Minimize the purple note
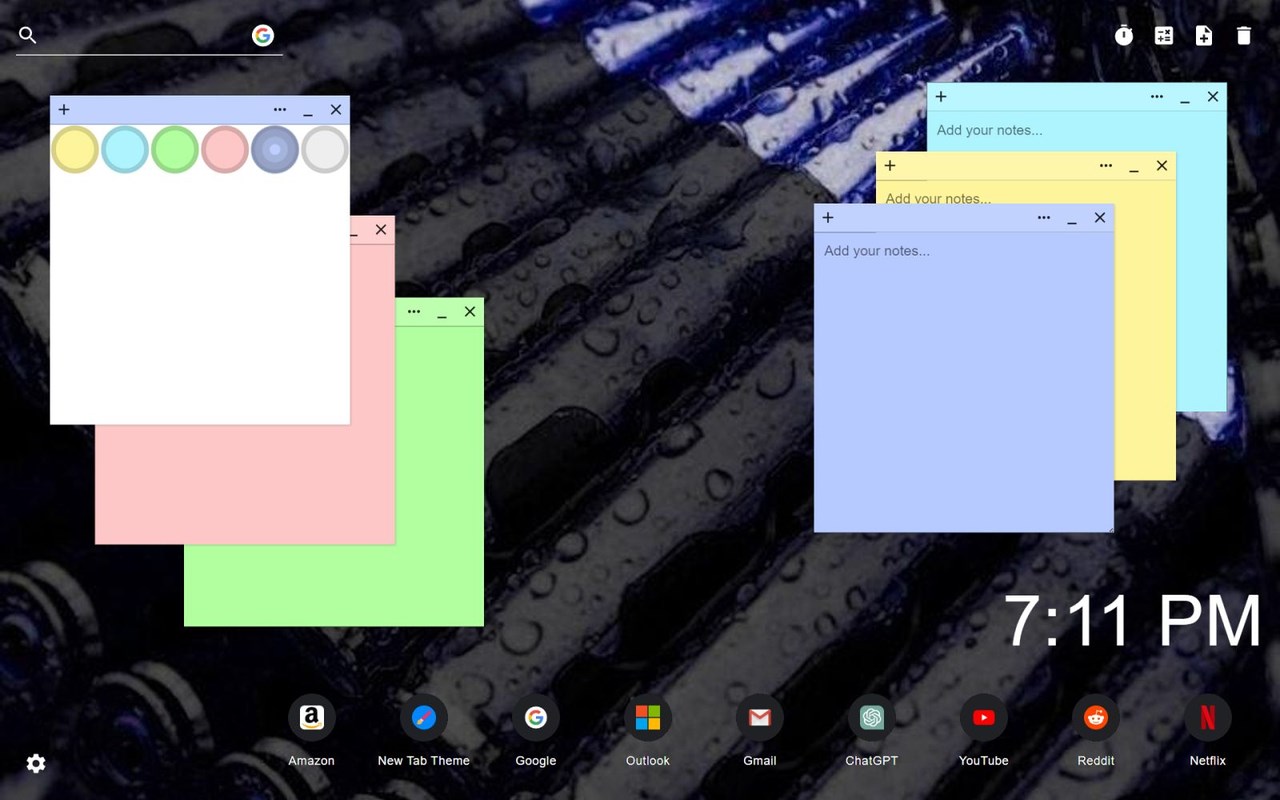The height and width of the screenshot is (800, 1280). point(1072,219)
